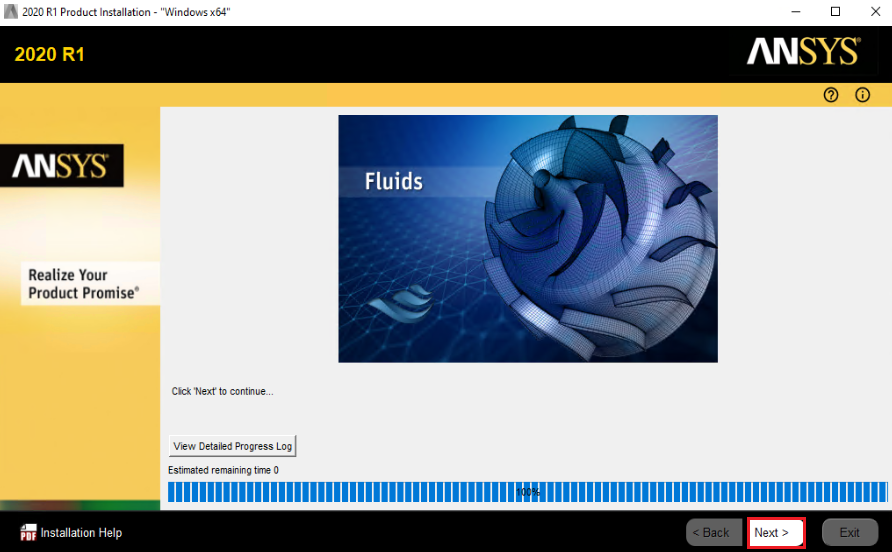892x552 pixels.
Task: Click the disabled Back button
Action: click(x=713, y=533)
